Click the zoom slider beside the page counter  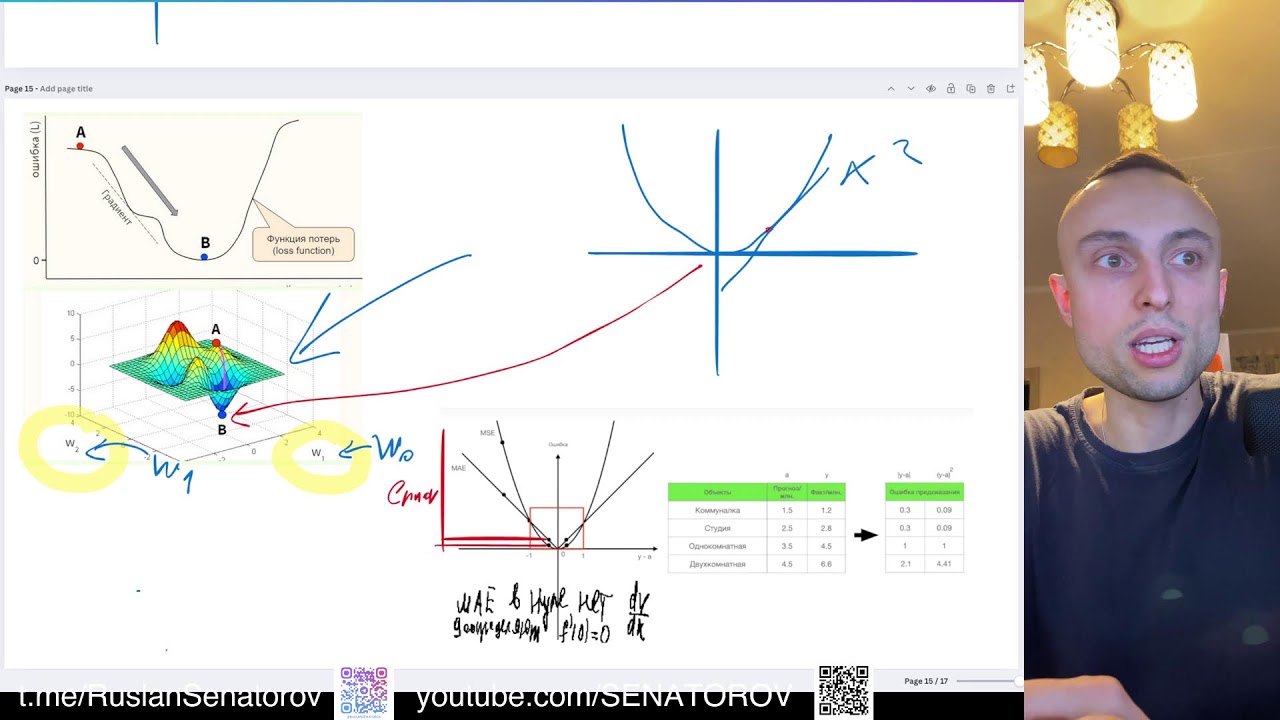point(988,681)
